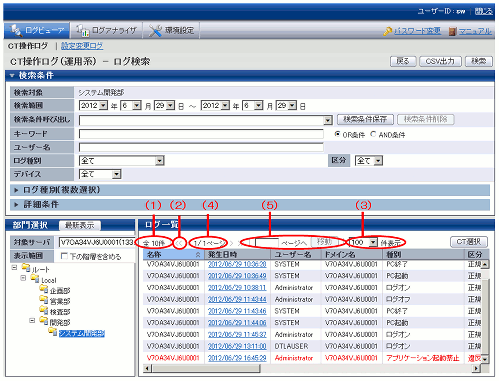Click the 企画部 folder icon

[44, 289]
